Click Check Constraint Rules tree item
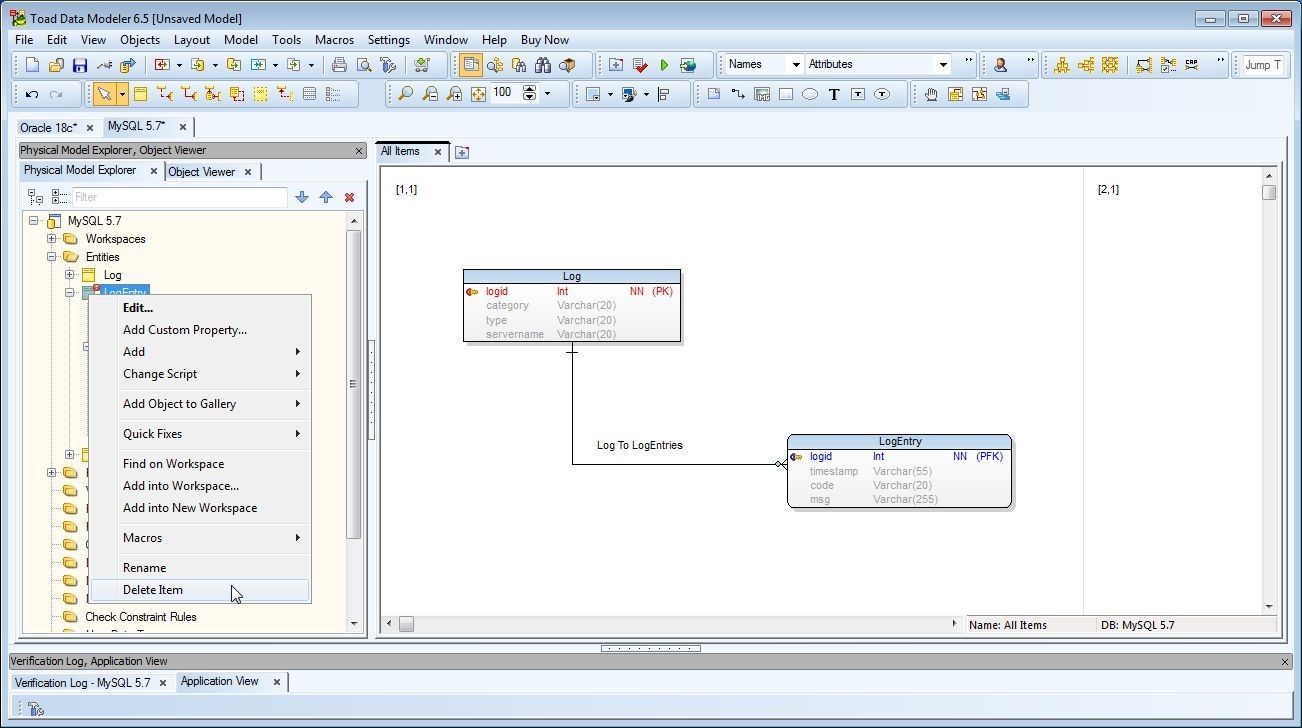Screen dimensions: 1302x728 141,617
